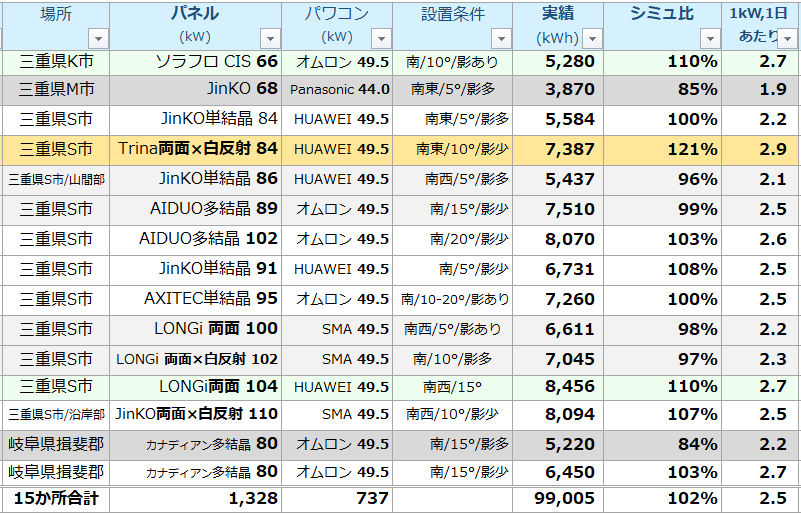The height and width of the screenshot is (514, 801).
Task: Select the 三重県K市 location cell
Action: coord(56,62)
